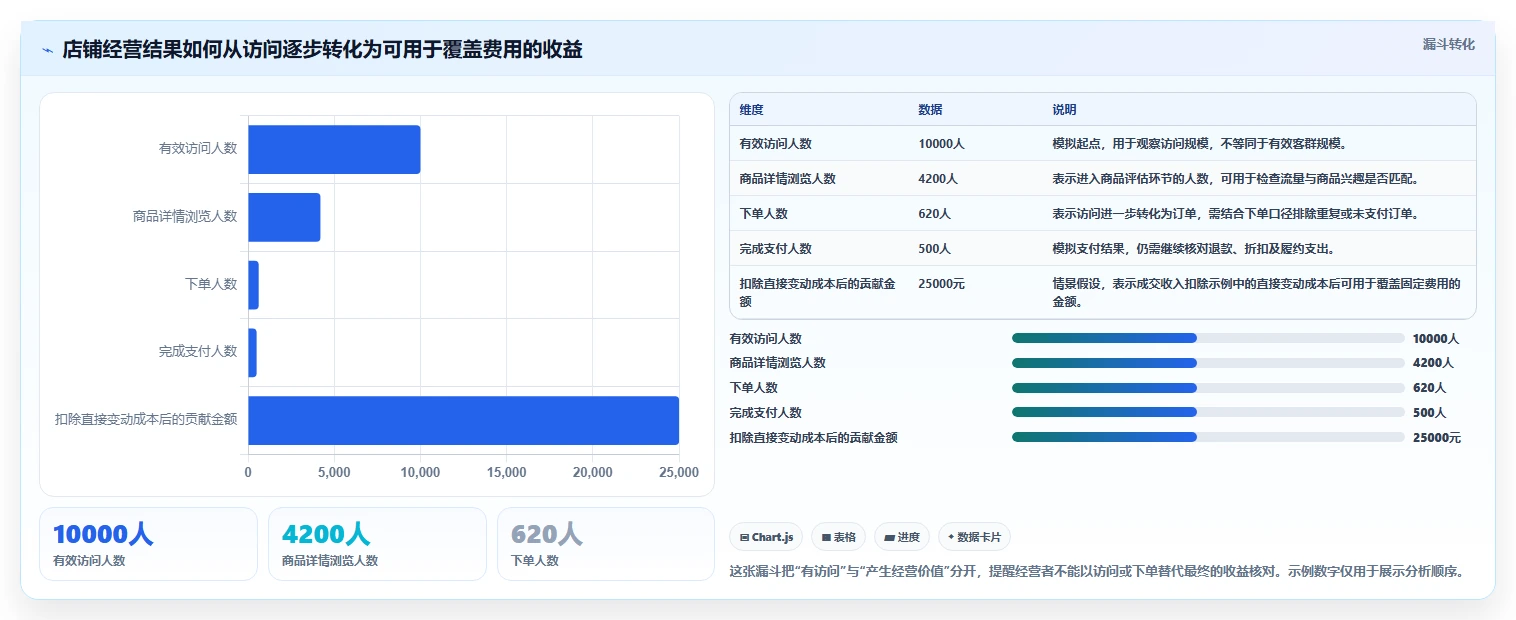Click the 4200人 table cell
This screenshot has width=1516, height=620.
click(x=938, y=179)
